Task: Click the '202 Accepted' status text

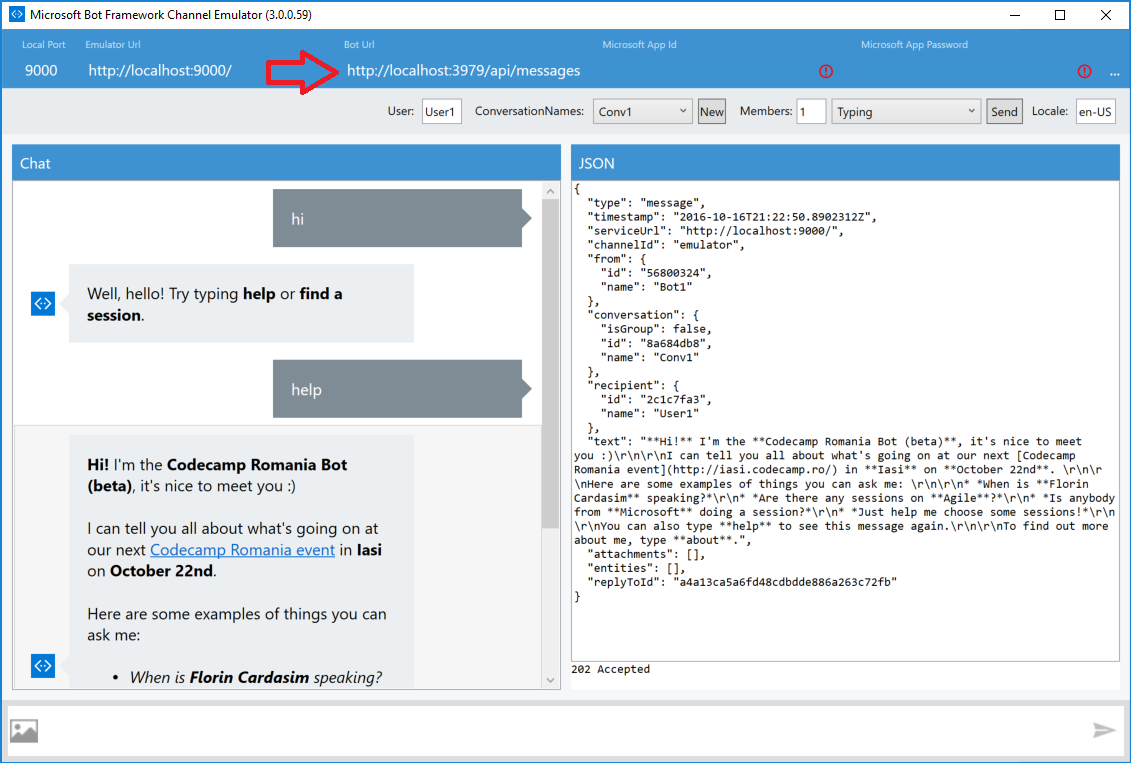Action: click(x=610, y=669)
